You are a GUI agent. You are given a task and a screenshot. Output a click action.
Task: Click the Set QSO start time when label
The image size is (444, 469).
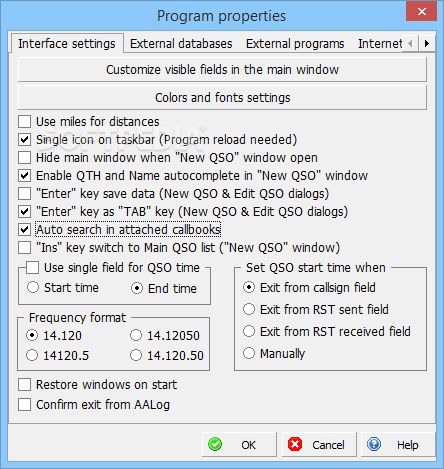pos(316,268)
